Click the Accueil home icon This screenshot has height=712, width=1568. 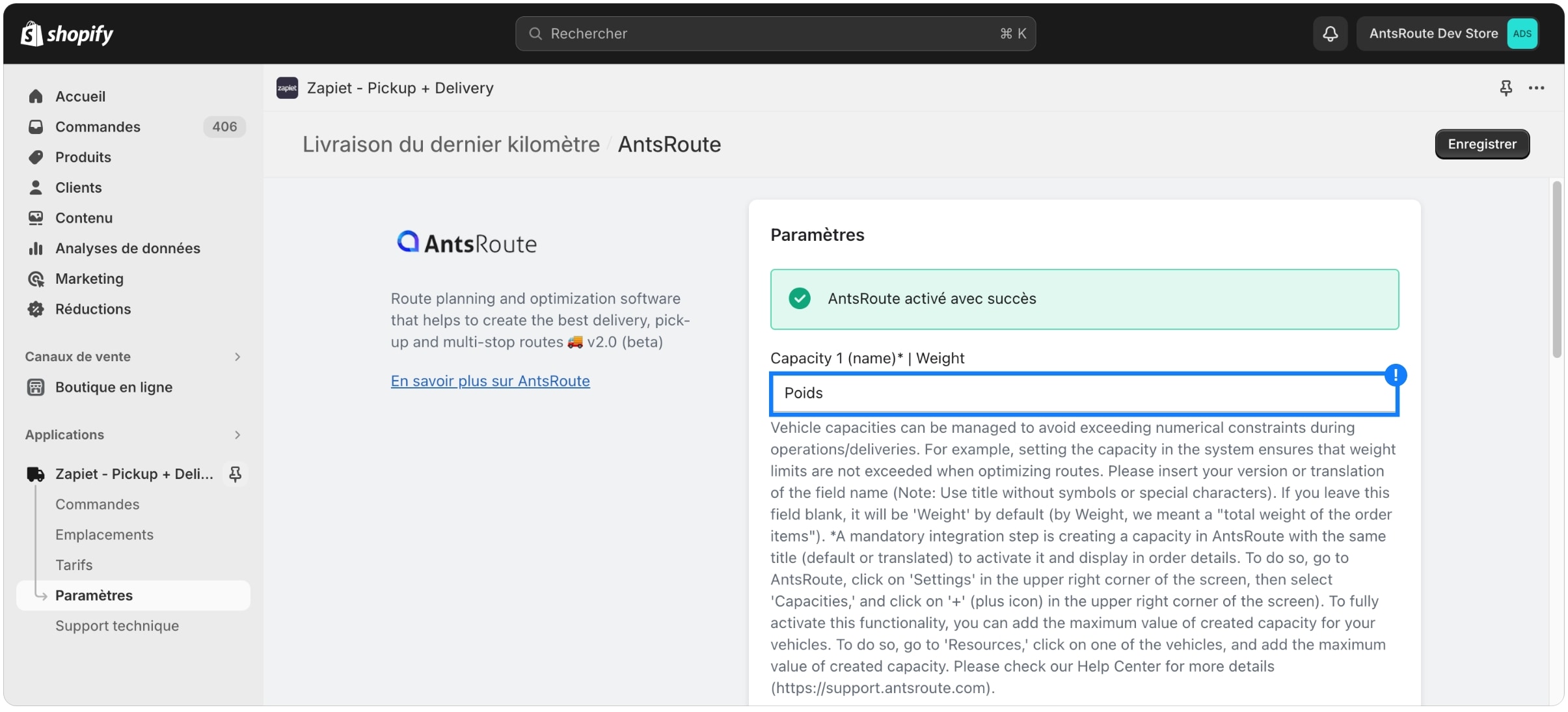click(36, 96)
